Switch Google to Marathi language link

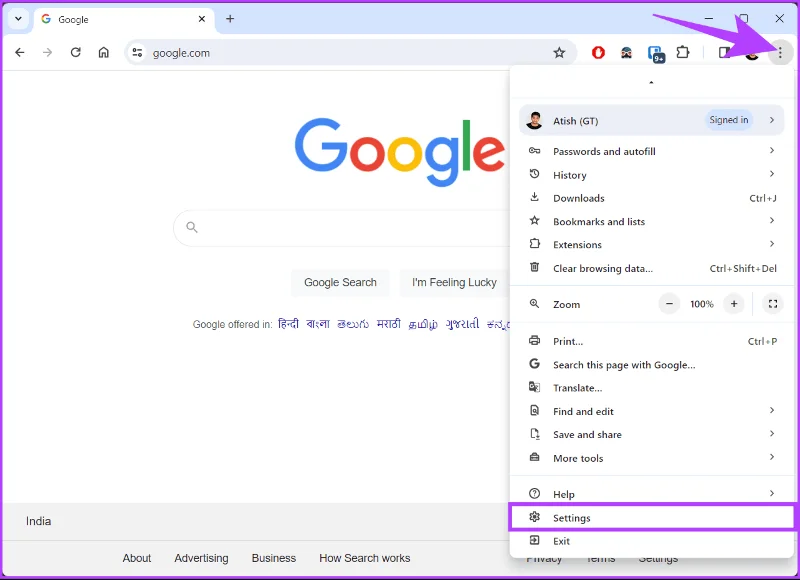coord(388,324)
